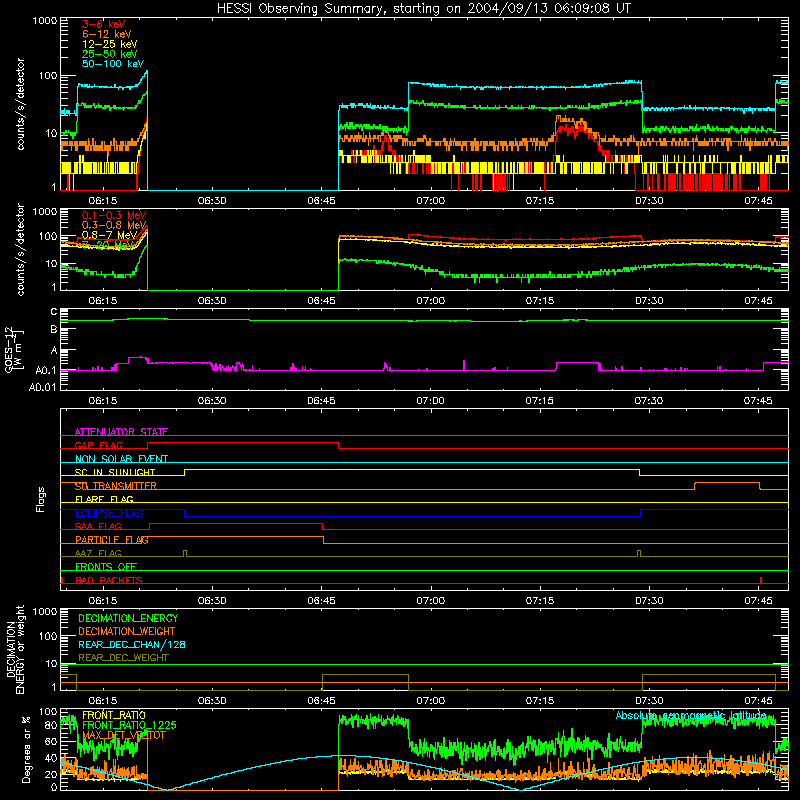Select the 06:15 tick under the Flags panel
The width and height of the screenshot is (800, 800).
pos(103,601)
